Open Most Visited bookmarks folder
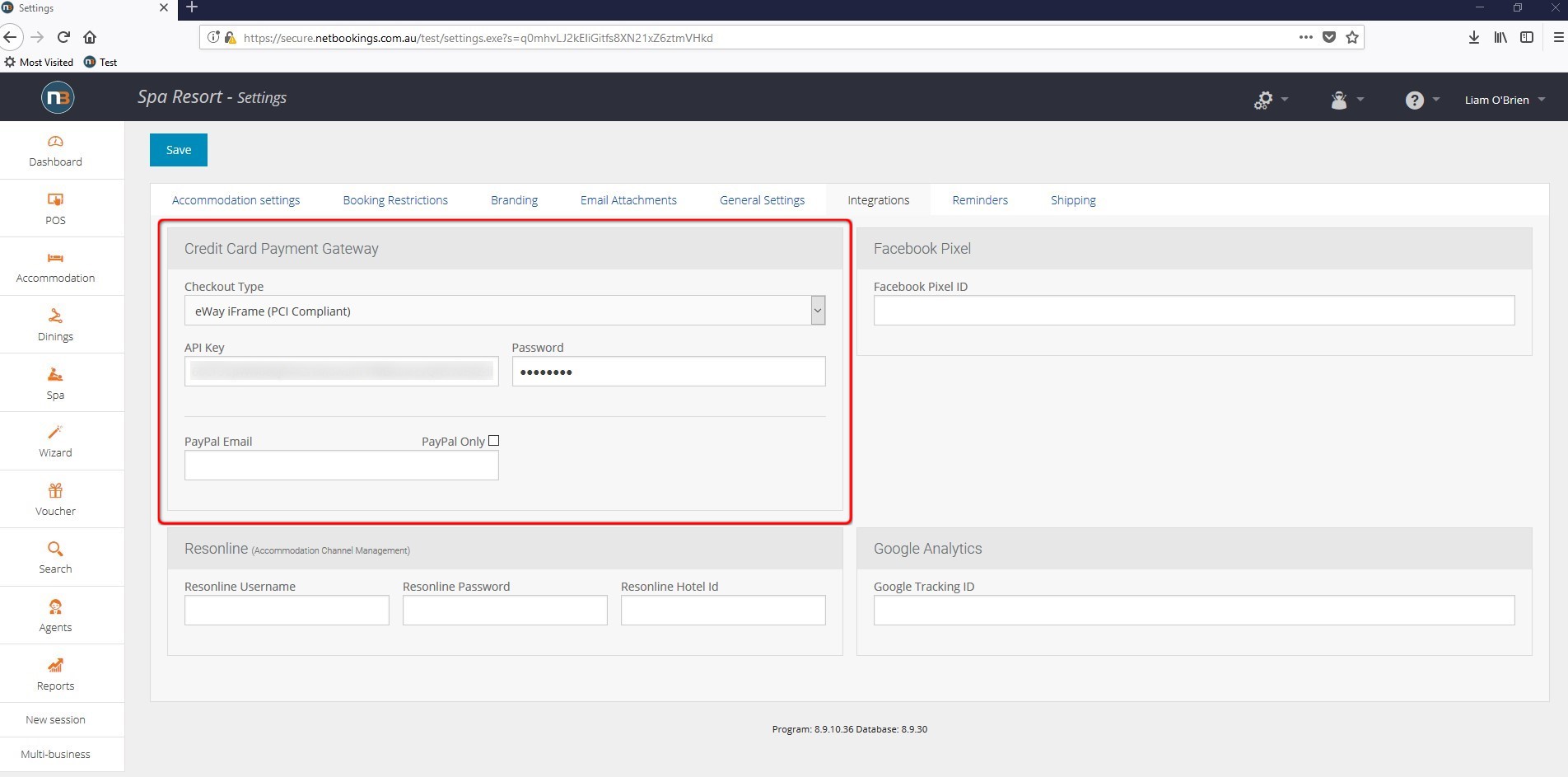This screenshot has width=1568, height=777. pos(39,62)
